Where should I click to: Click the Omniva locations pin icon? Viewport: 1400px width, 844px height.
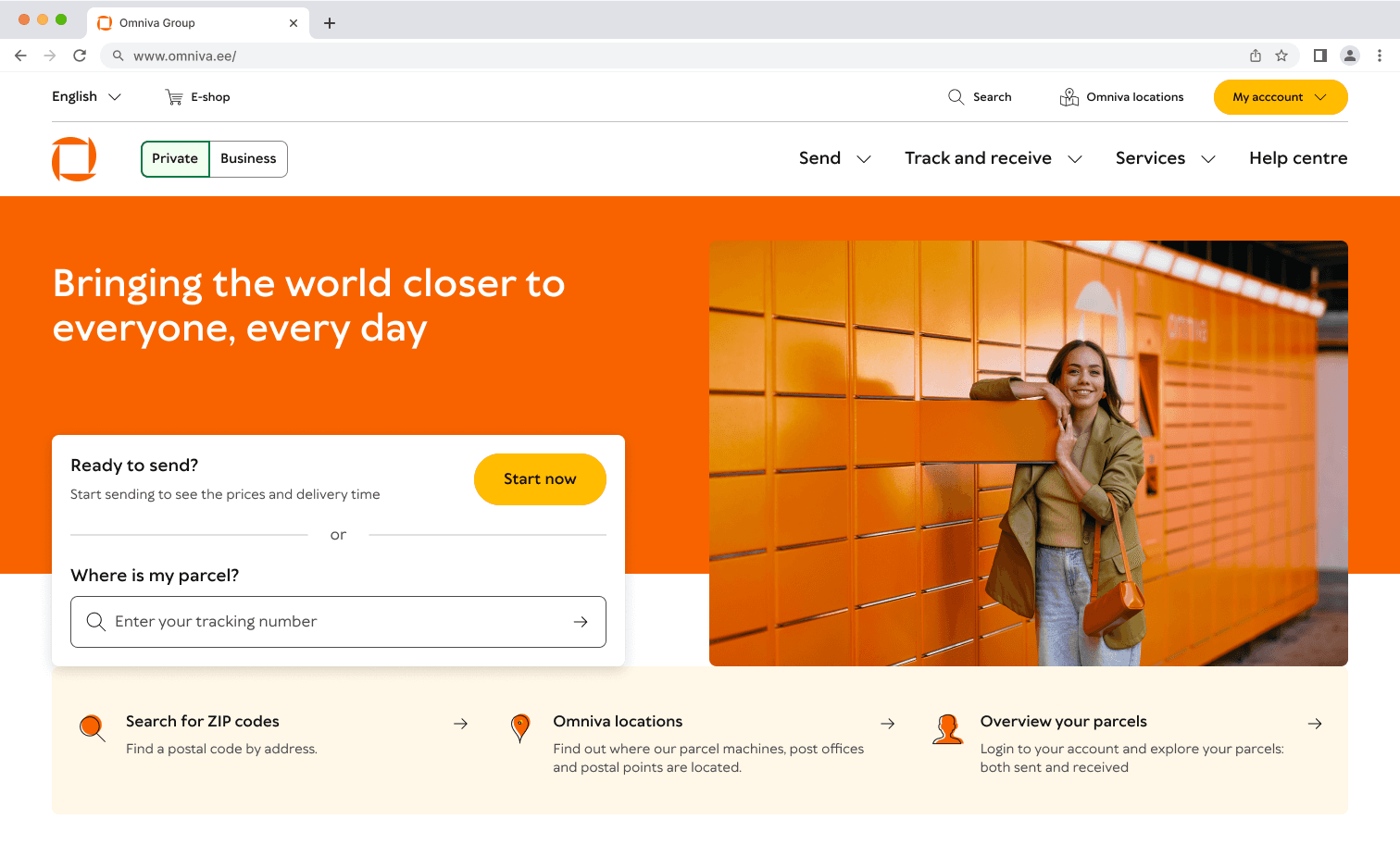[x=520, y=728]
